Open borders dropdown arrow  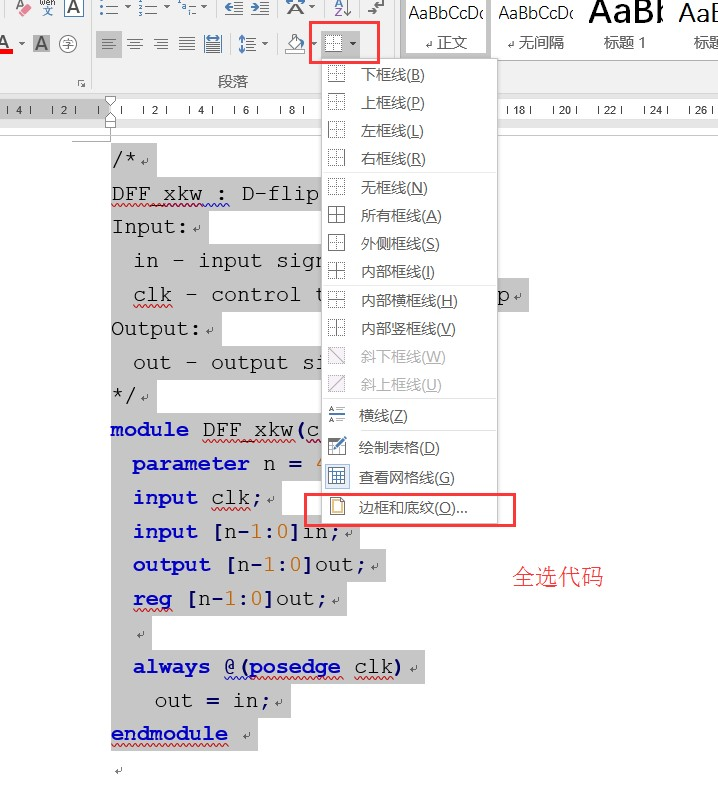[x=353, y=43]
